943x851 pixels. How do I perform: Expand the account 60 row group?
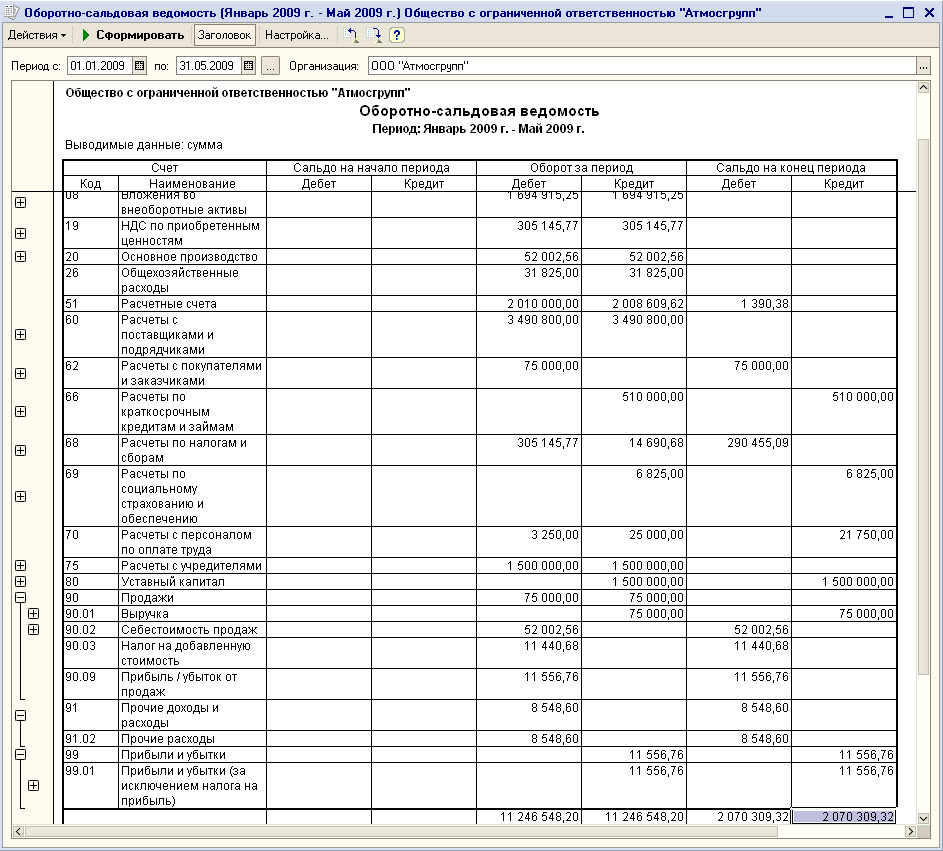click(x=20, y=335)
